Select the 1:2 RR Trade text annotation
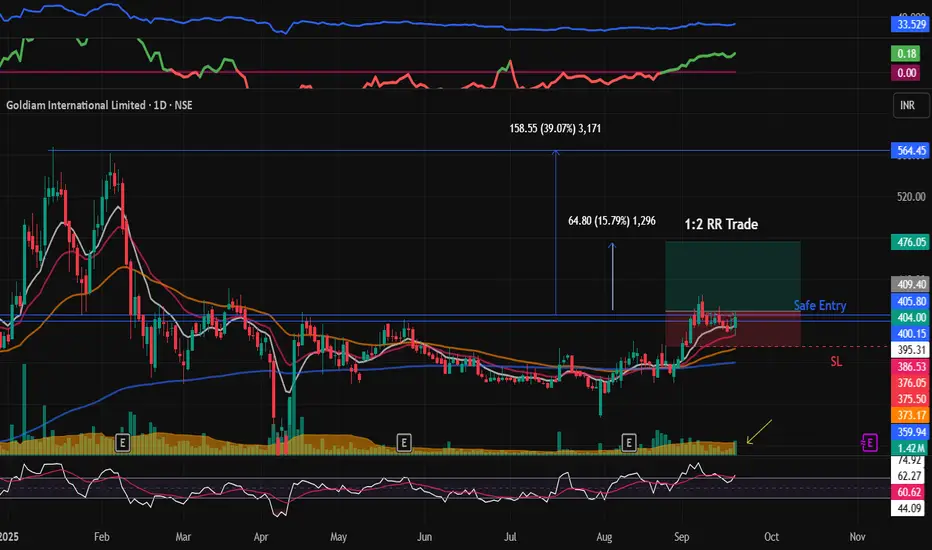This screenshot has height=550, width=932. (721, 224)
